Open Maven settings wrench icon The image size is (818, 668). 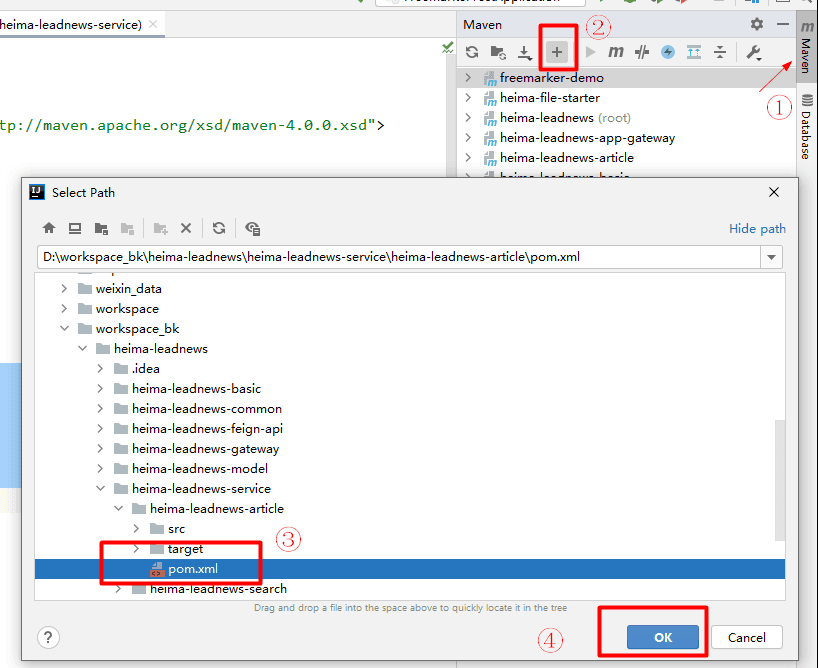pos(754,52)
